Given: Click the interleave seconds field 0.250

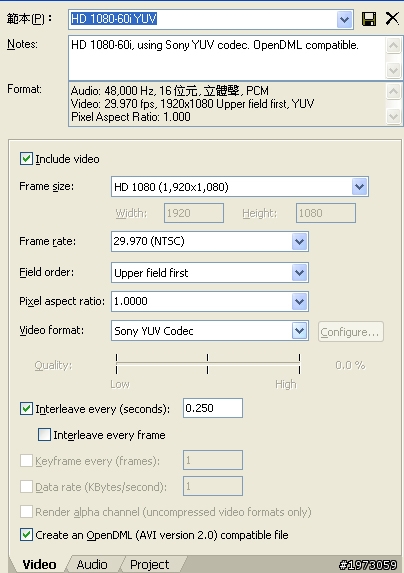Looking at the screenshot, I should click(213, 408).
